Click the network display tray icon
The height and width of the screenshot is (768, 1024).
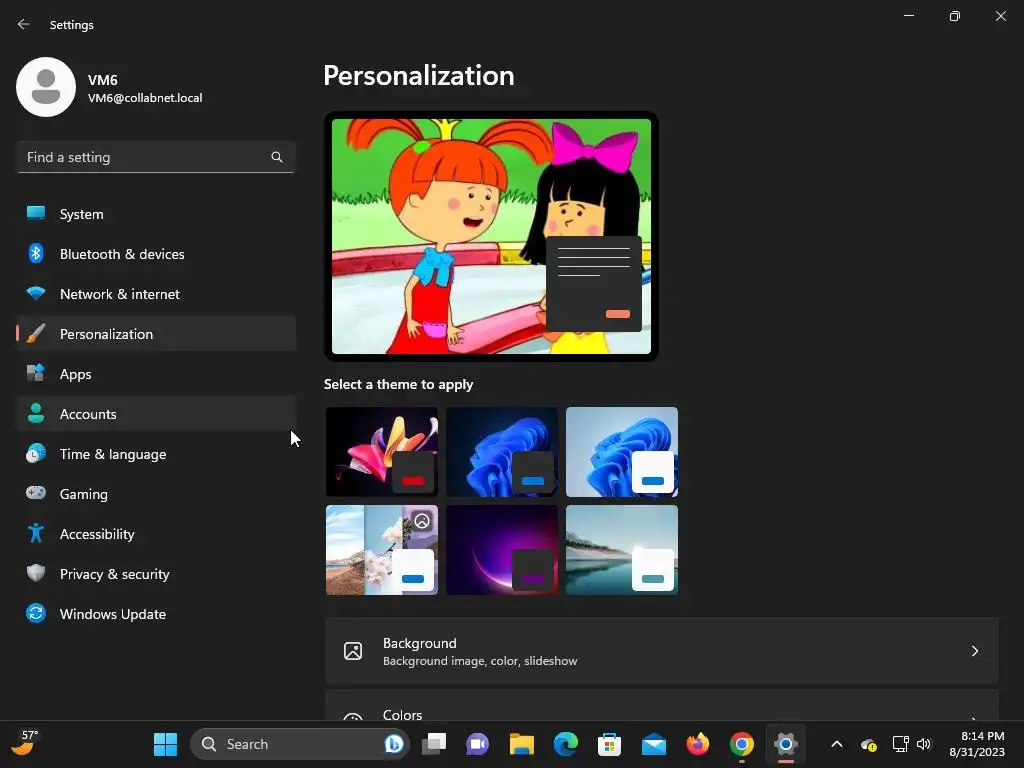tap(901, 744)
